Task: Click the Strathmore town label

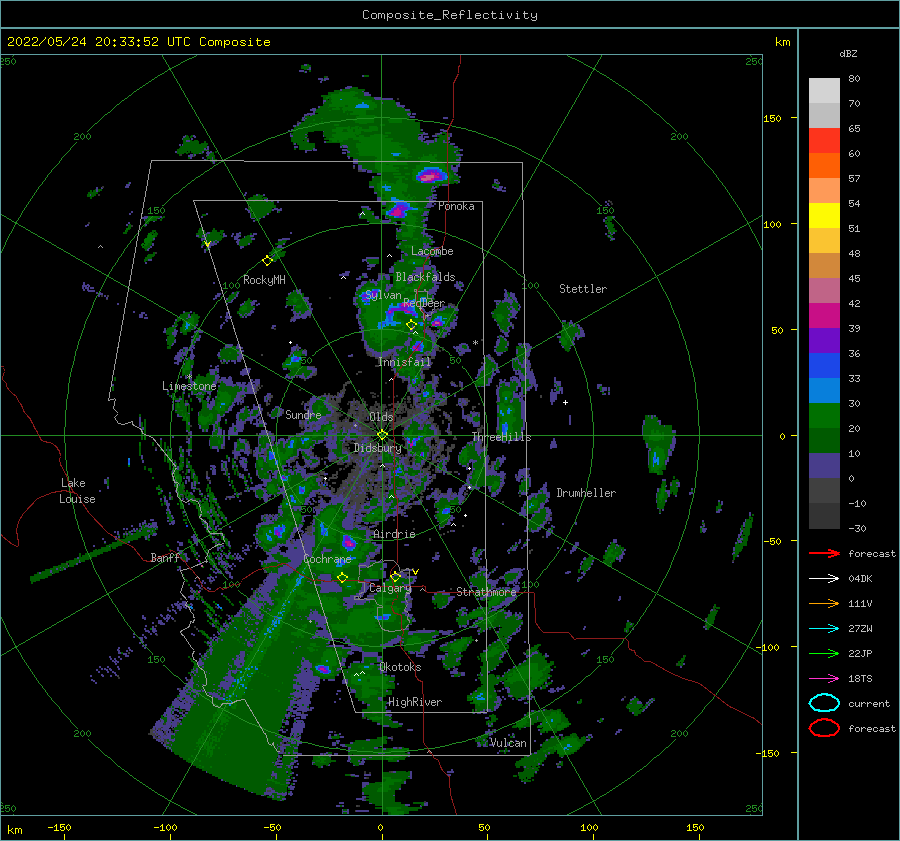Action: pos(487,592)
